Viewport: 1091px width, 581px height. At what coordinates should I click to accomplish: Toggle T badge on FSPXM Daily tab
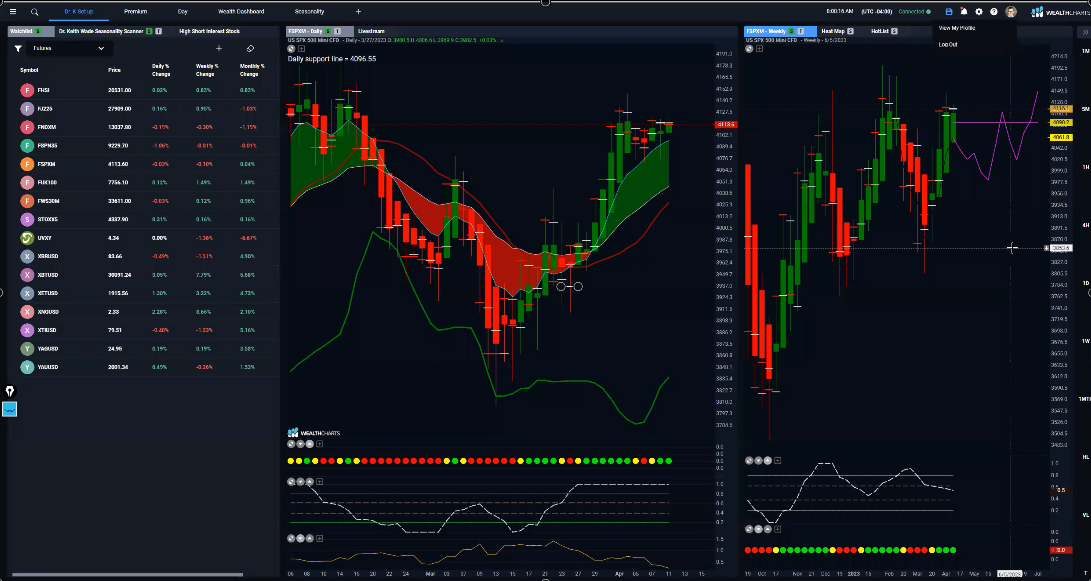(337, 31)
